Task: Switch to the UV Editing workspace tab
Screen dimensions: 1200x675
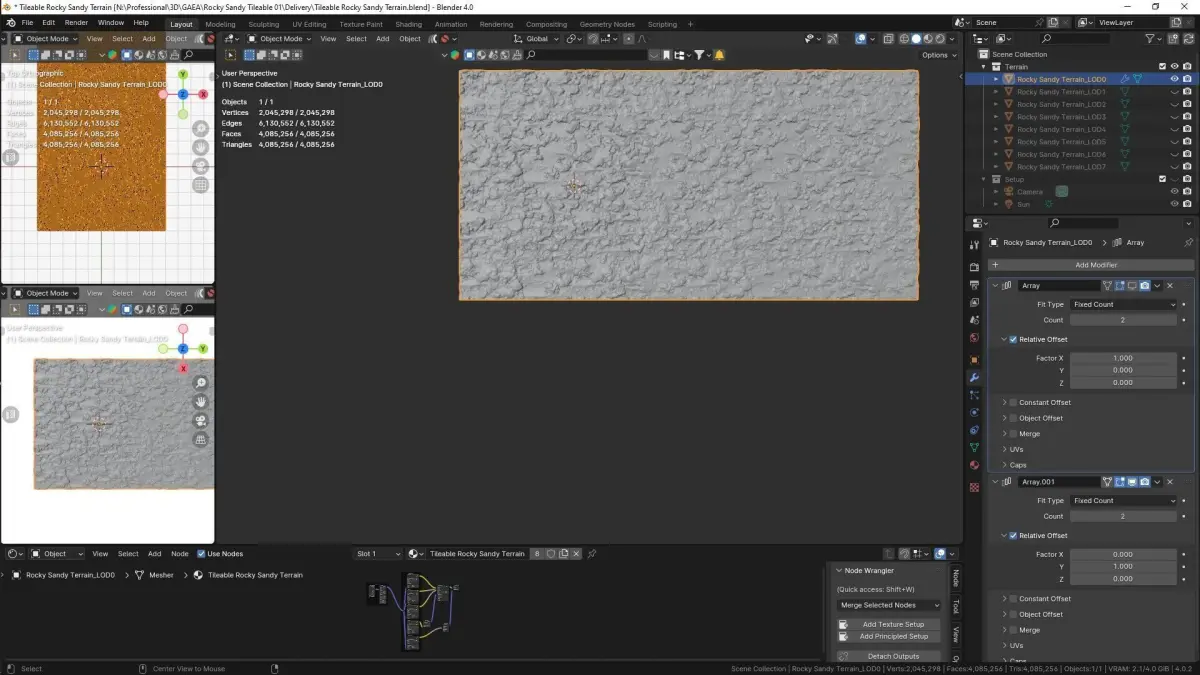Action: [309, 24]
